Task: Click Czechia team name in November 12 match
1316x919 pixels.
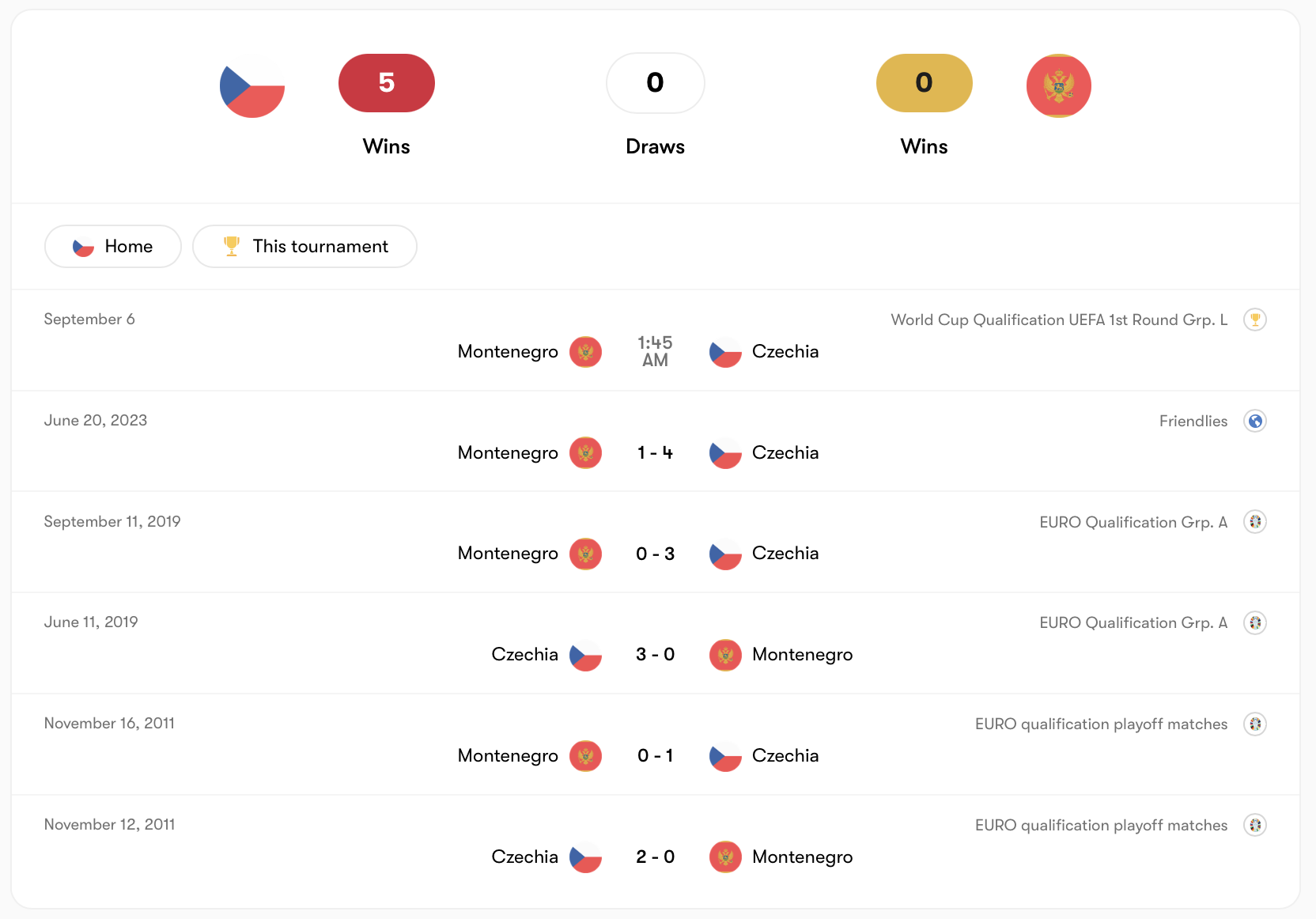Action: coord(524,857)
